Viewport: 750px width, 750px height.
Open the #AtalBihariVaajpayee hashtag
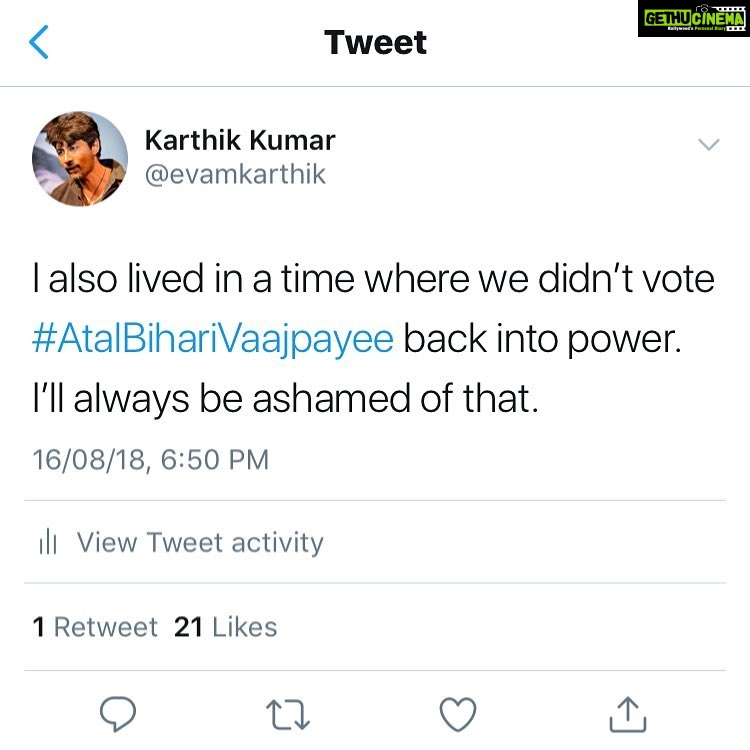click(x=213, y=338)
